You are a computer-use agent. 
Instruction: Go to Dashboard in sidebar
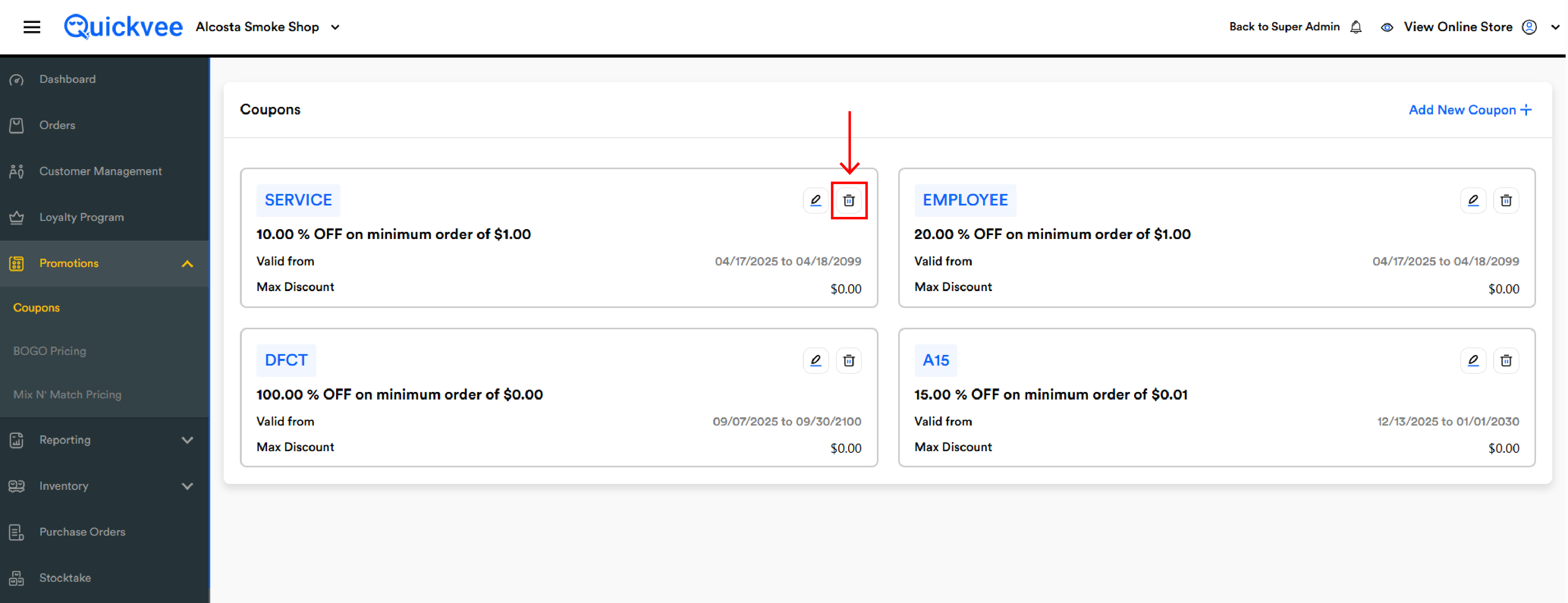[x=67, y=79]
